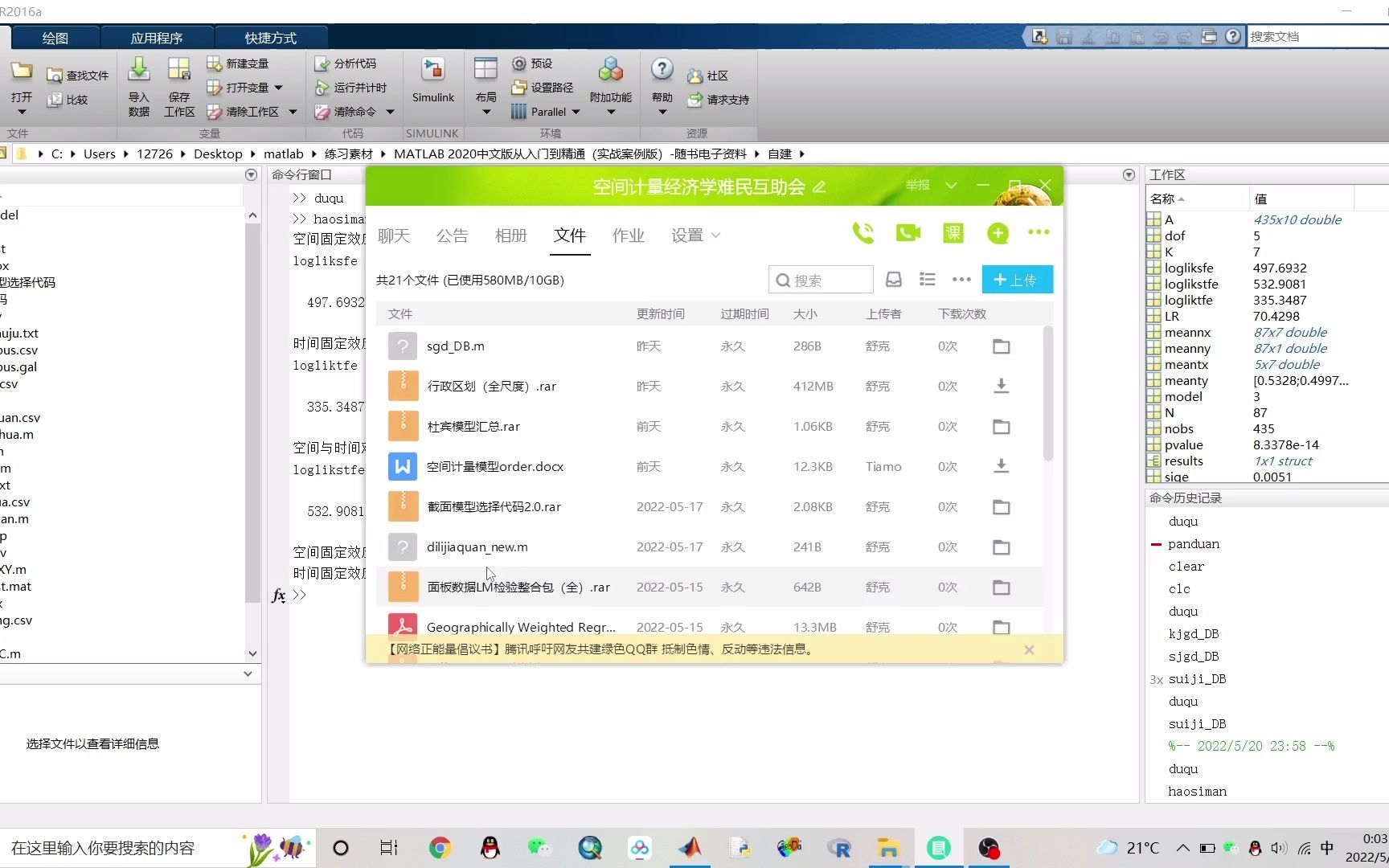Start a video call in the QQ group
The width and height of the screenshot is (1389, 868).
click(x=908, y=233)
